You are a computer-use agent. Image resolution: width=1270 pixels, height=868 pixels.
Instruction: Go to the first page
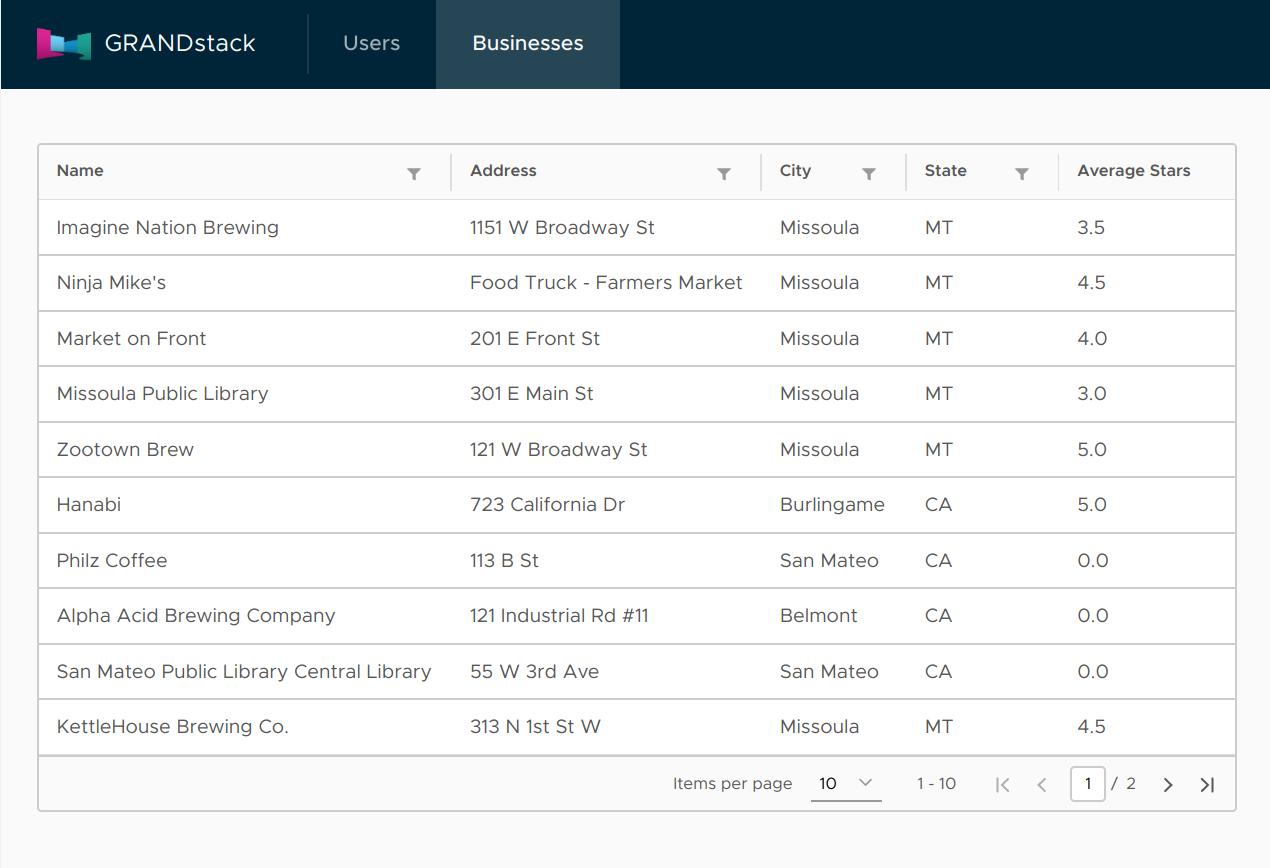[1003, 785]
